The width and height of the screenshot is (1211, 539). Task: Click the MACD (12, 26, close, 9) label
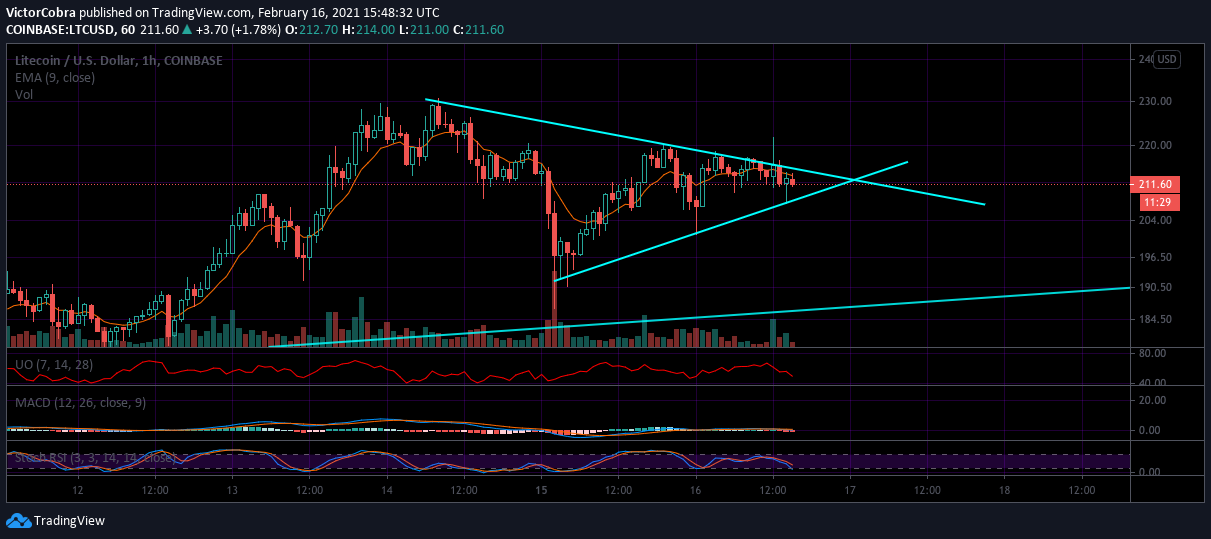[x=80, y=402]
